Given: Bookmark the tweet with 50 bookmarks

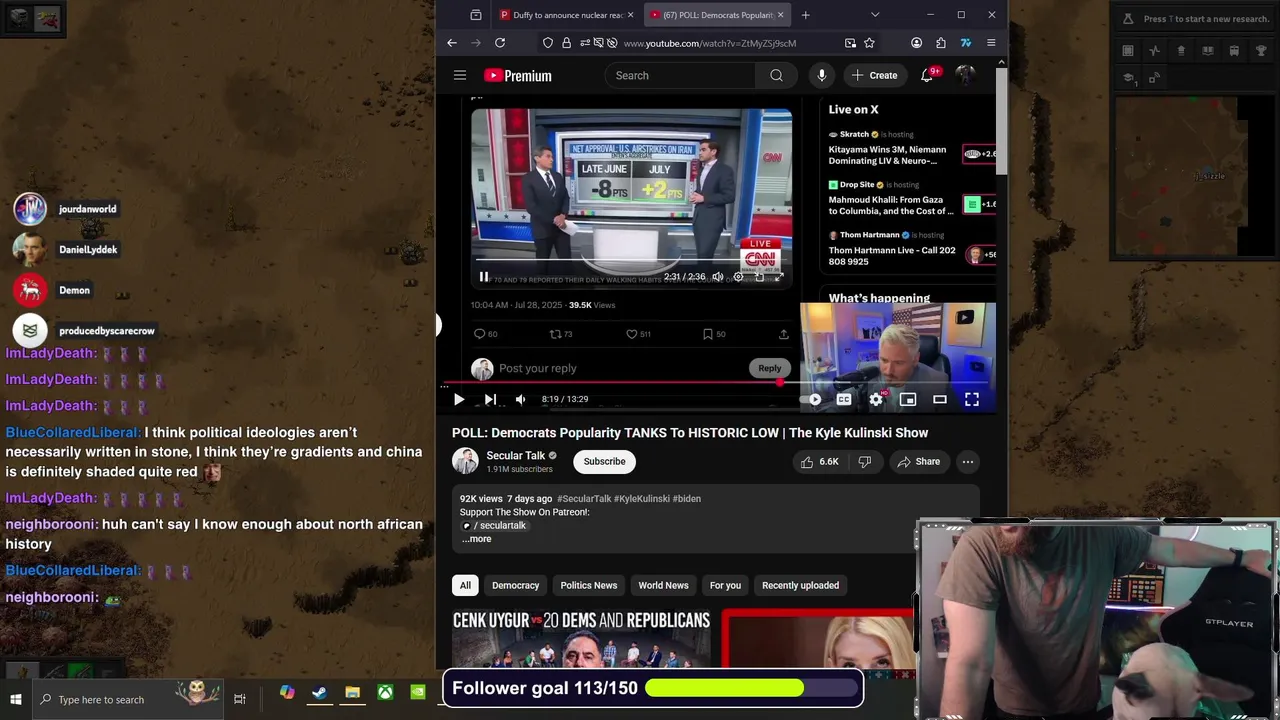Looking at the screenshot, I should 714,334.
